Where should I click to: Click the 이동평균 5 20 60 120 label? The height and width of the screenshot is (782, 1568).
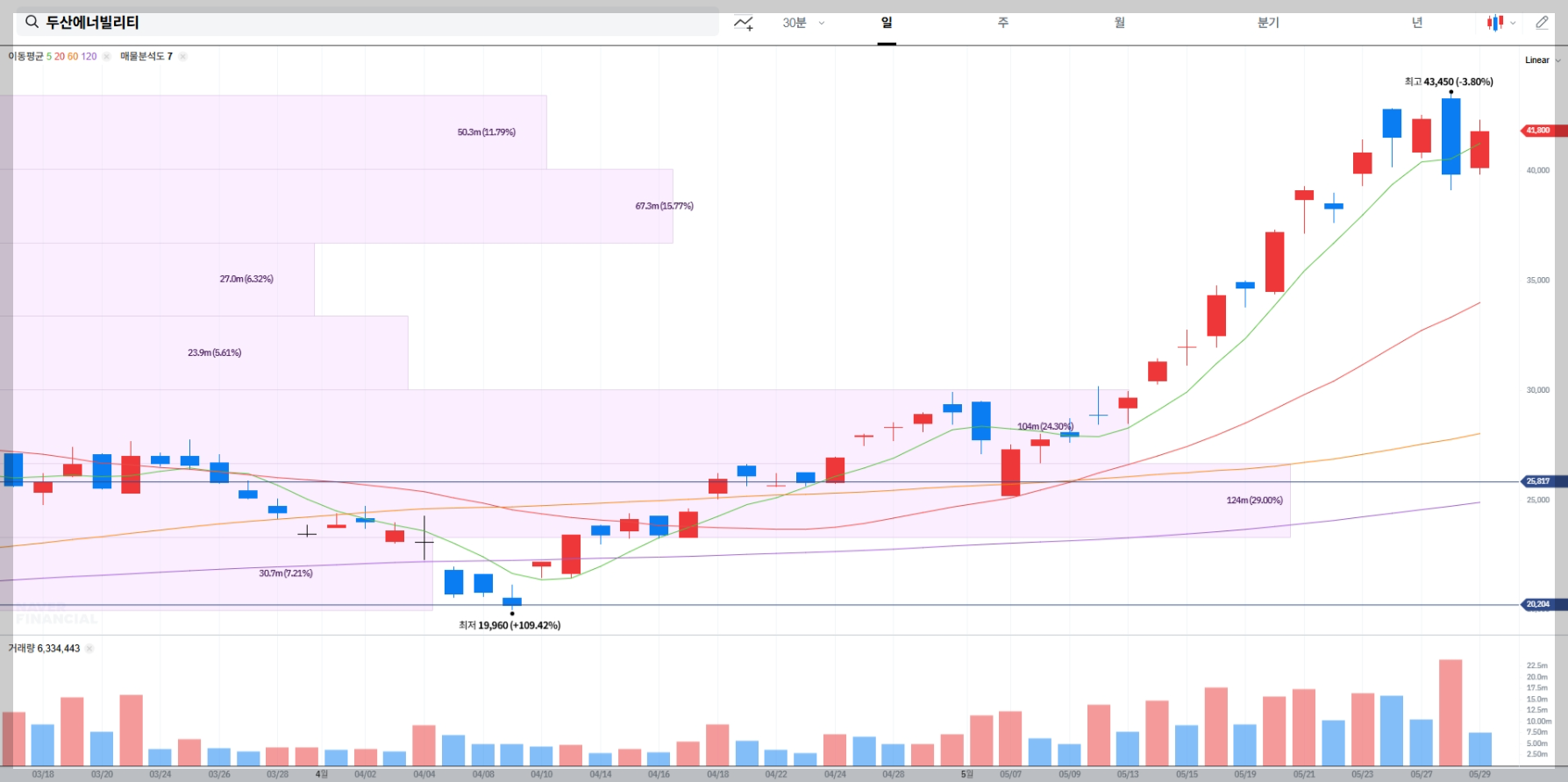(53, 56)
